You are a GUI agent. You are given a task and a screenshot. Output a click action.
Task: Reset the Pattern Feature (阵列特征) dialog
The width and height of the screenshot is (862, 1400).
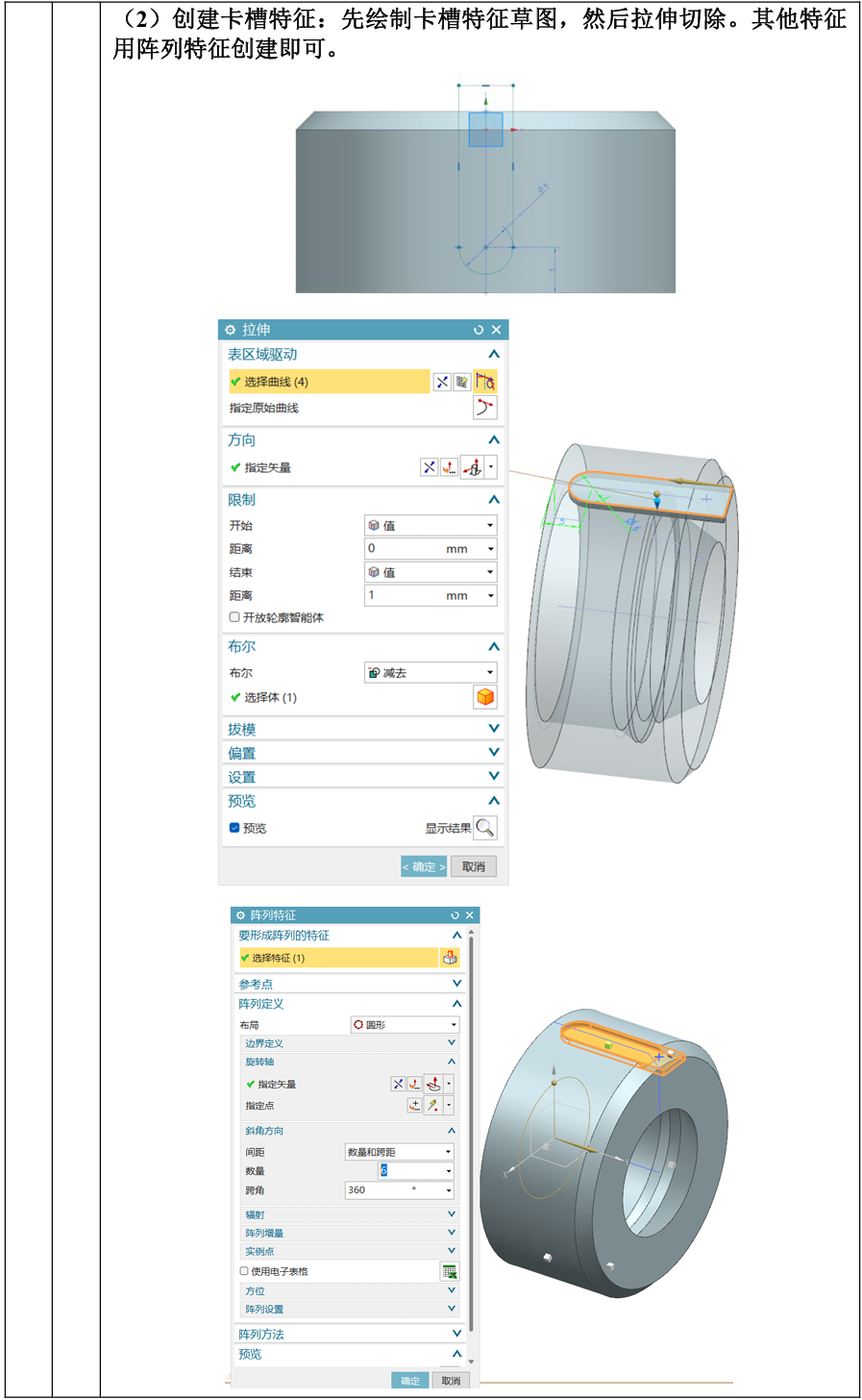click(456, 915)
